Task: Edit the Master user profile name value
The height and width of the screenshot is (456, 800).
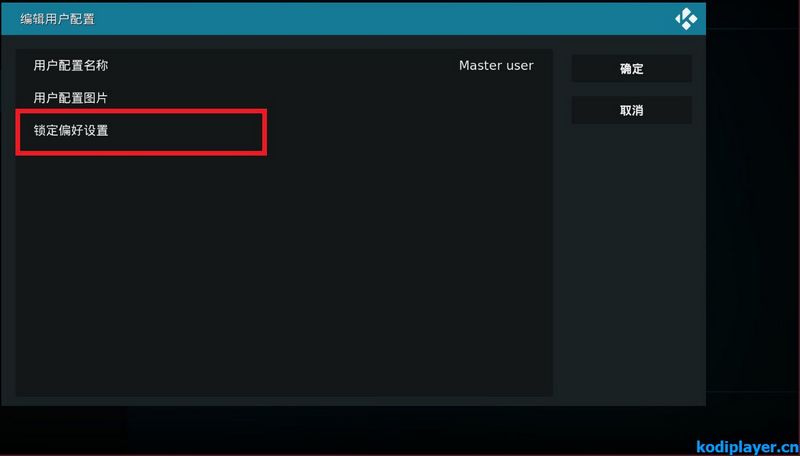Action: (496, 65)
